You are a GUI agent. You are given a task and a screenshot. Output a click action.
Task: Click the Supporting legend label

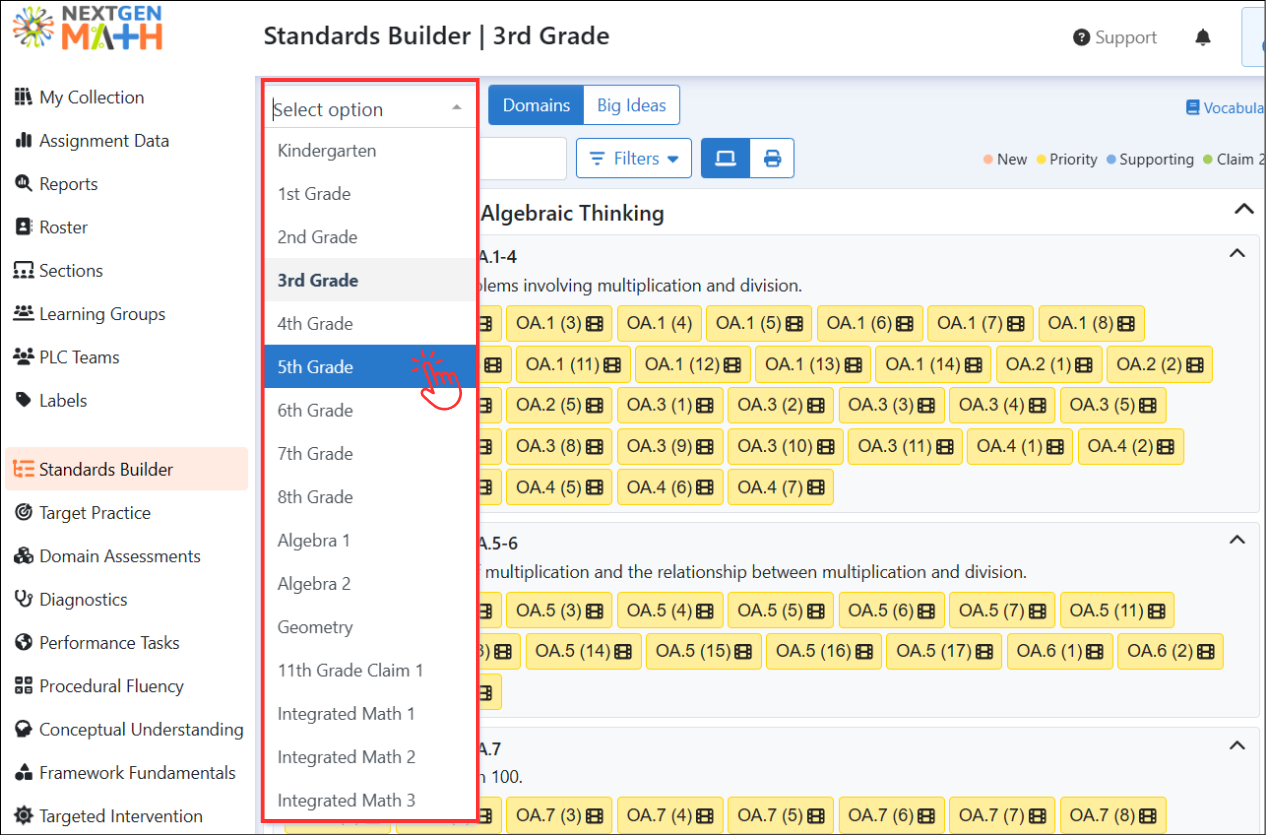1156,159
